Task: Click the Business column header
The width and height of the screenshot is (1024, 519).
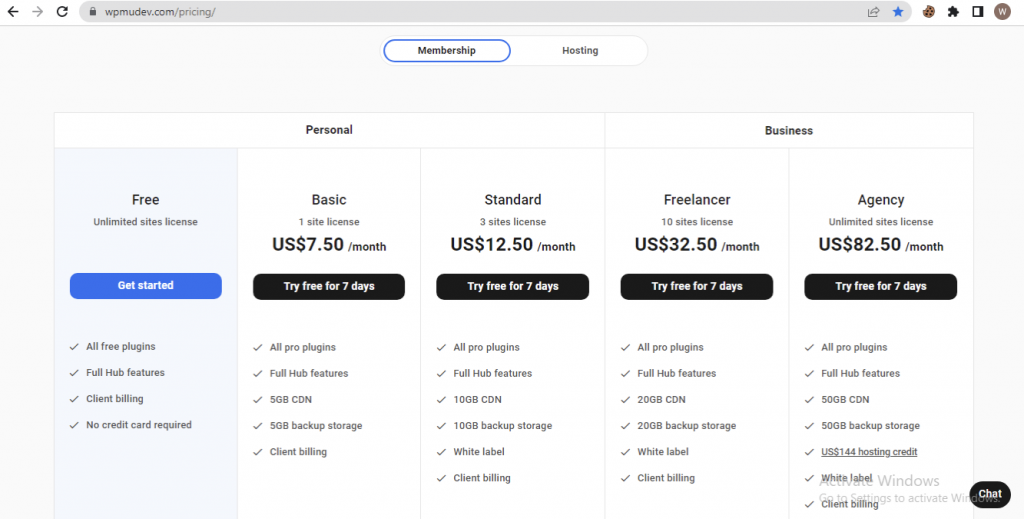Action: point(789,131)
